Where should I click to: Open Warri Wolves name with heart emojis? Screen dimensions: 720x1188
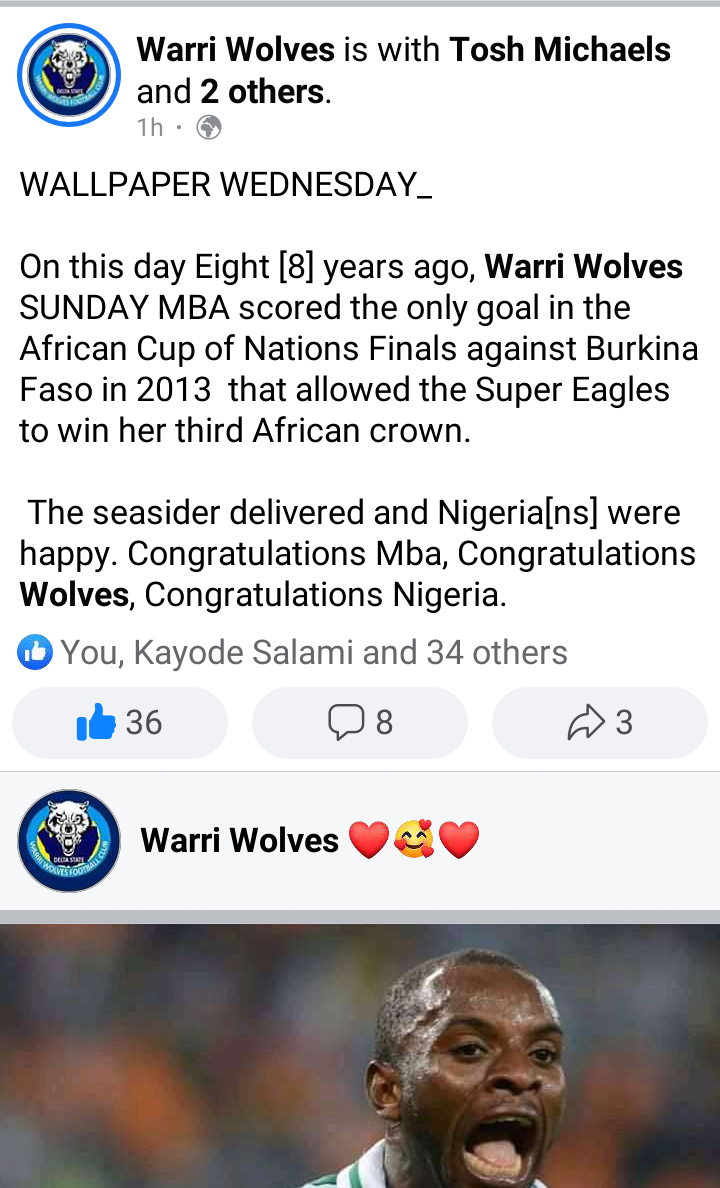pos(239,840)
